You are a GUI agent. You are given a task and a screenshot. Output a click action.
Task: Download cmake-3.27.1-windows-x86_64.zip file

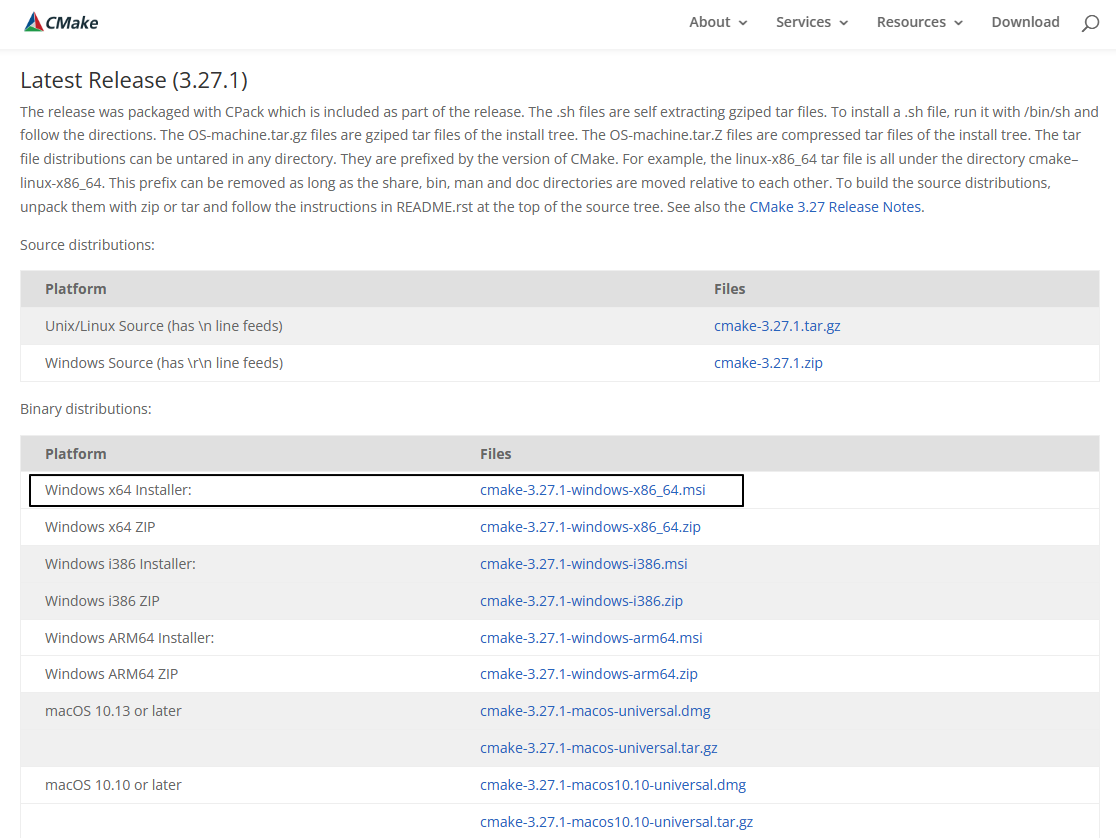point(590,527)
